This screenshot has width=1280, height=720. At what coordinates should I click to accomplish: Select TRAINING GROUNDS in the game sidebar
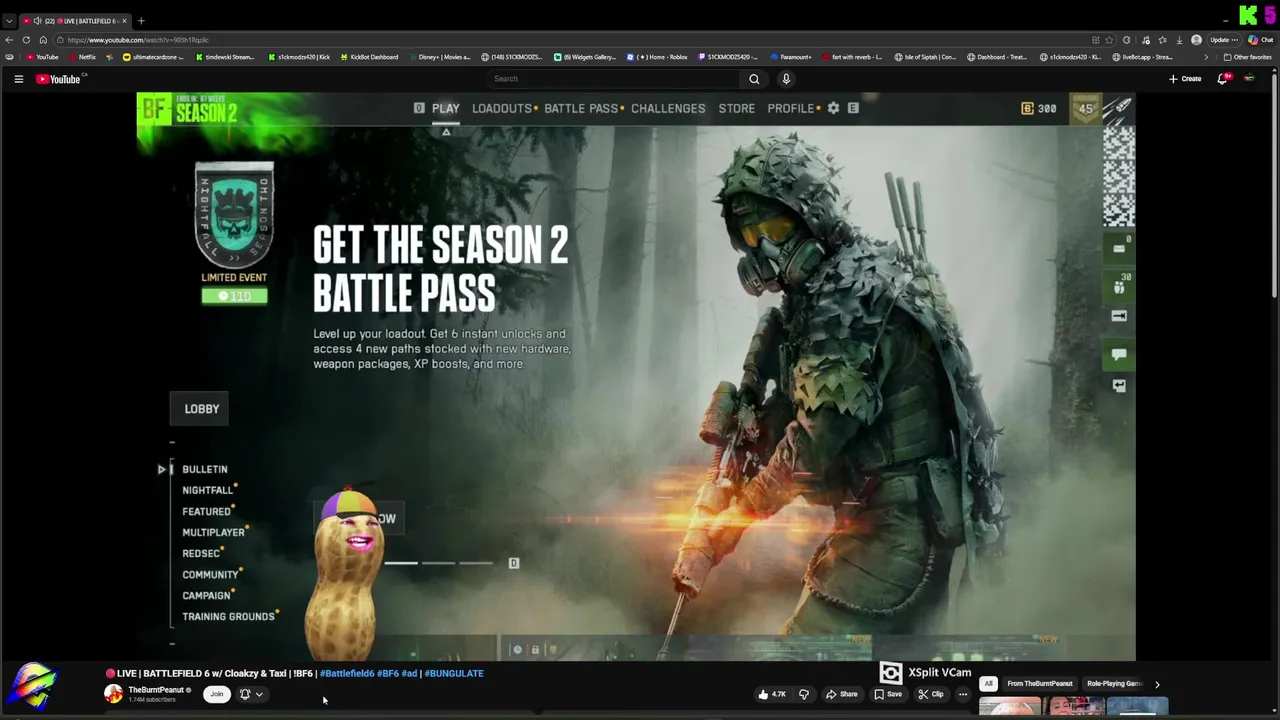[x=228, y=616]
